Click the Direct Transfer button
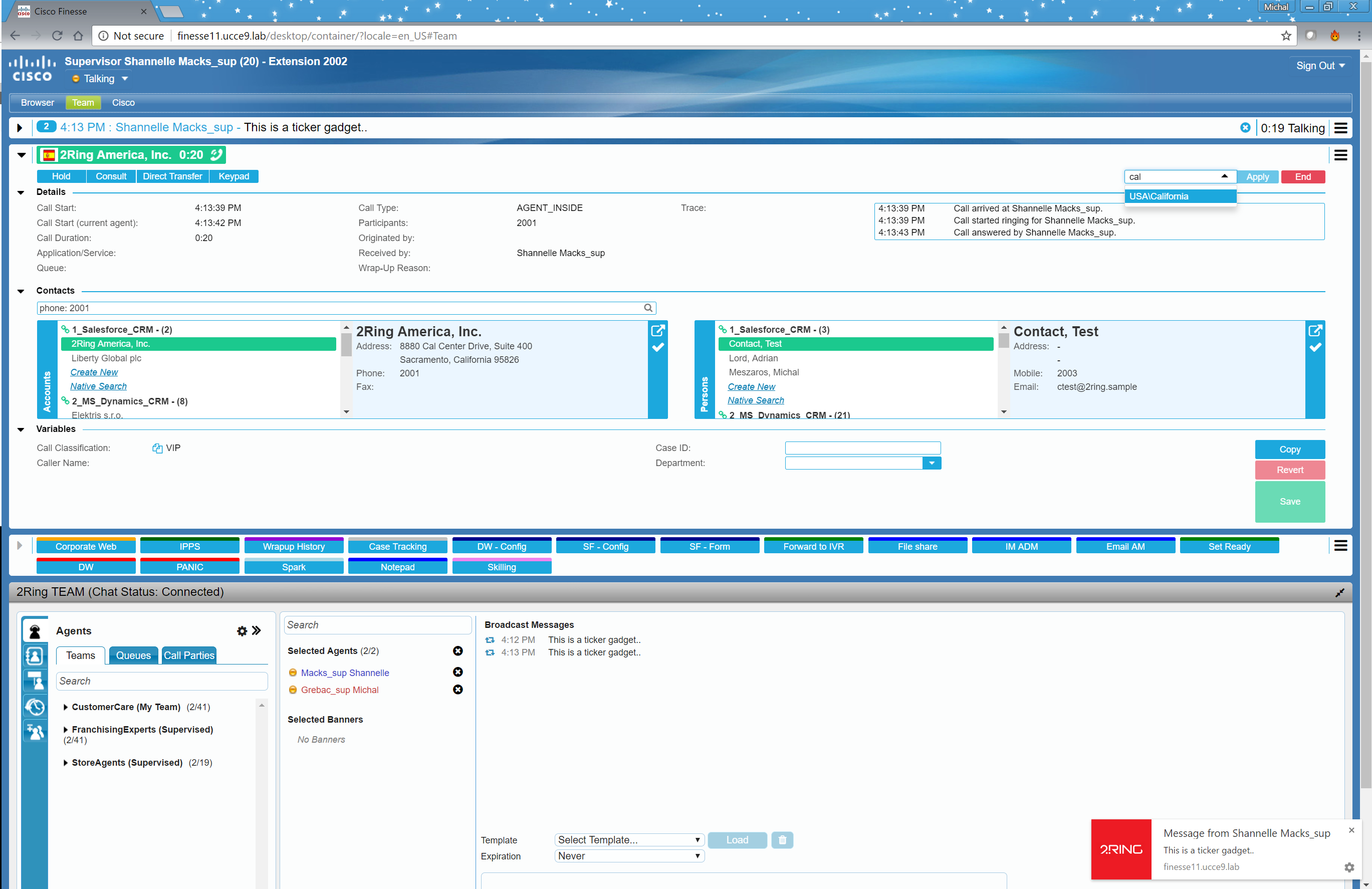 click(172, 176)
